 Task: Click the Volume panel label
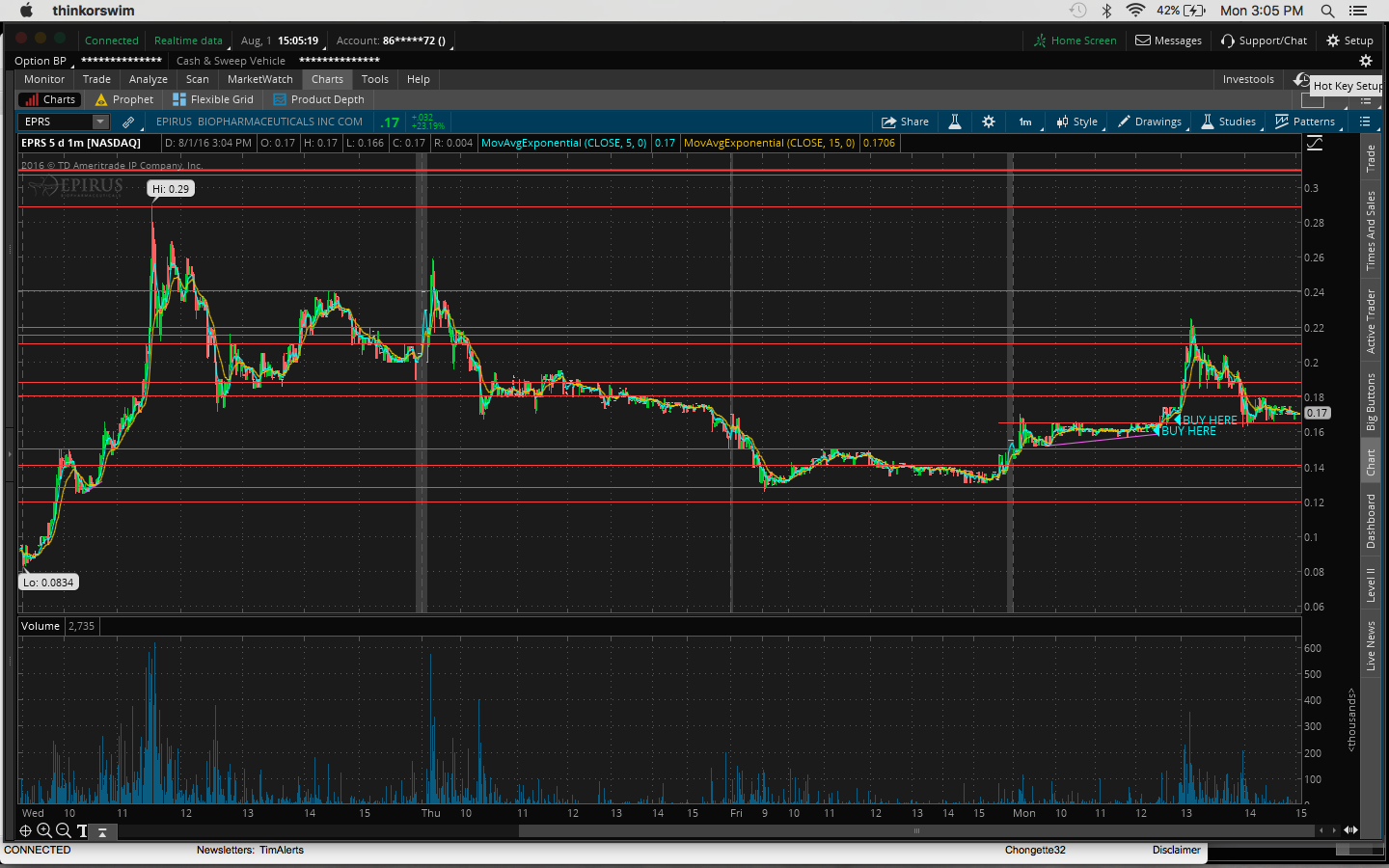point(41,626)
